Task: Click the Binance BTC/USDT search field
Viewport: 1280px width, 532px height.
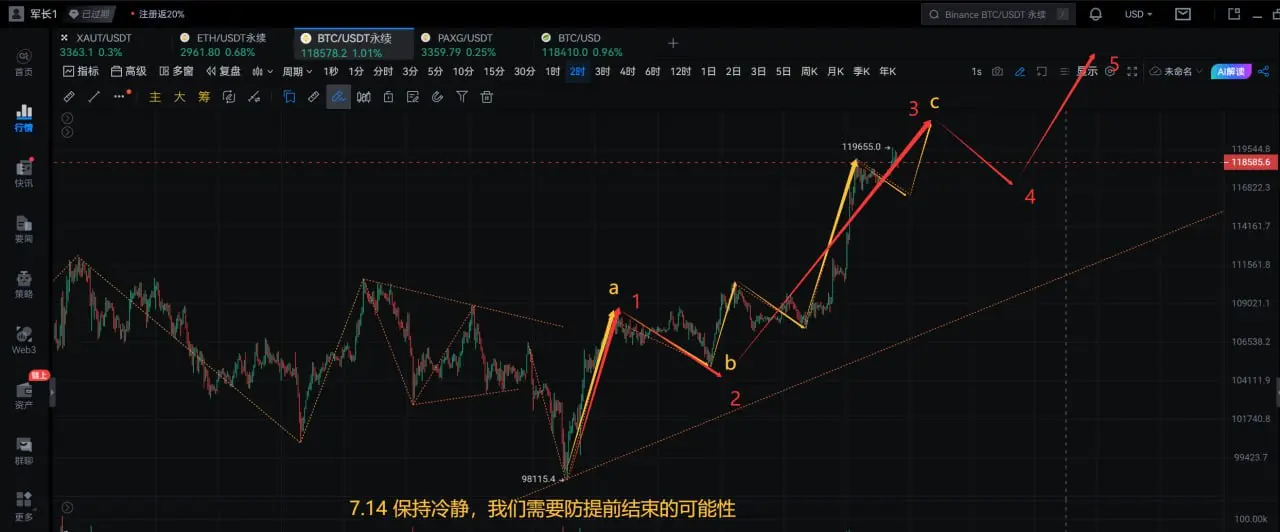Action: (x=998, y=14)
